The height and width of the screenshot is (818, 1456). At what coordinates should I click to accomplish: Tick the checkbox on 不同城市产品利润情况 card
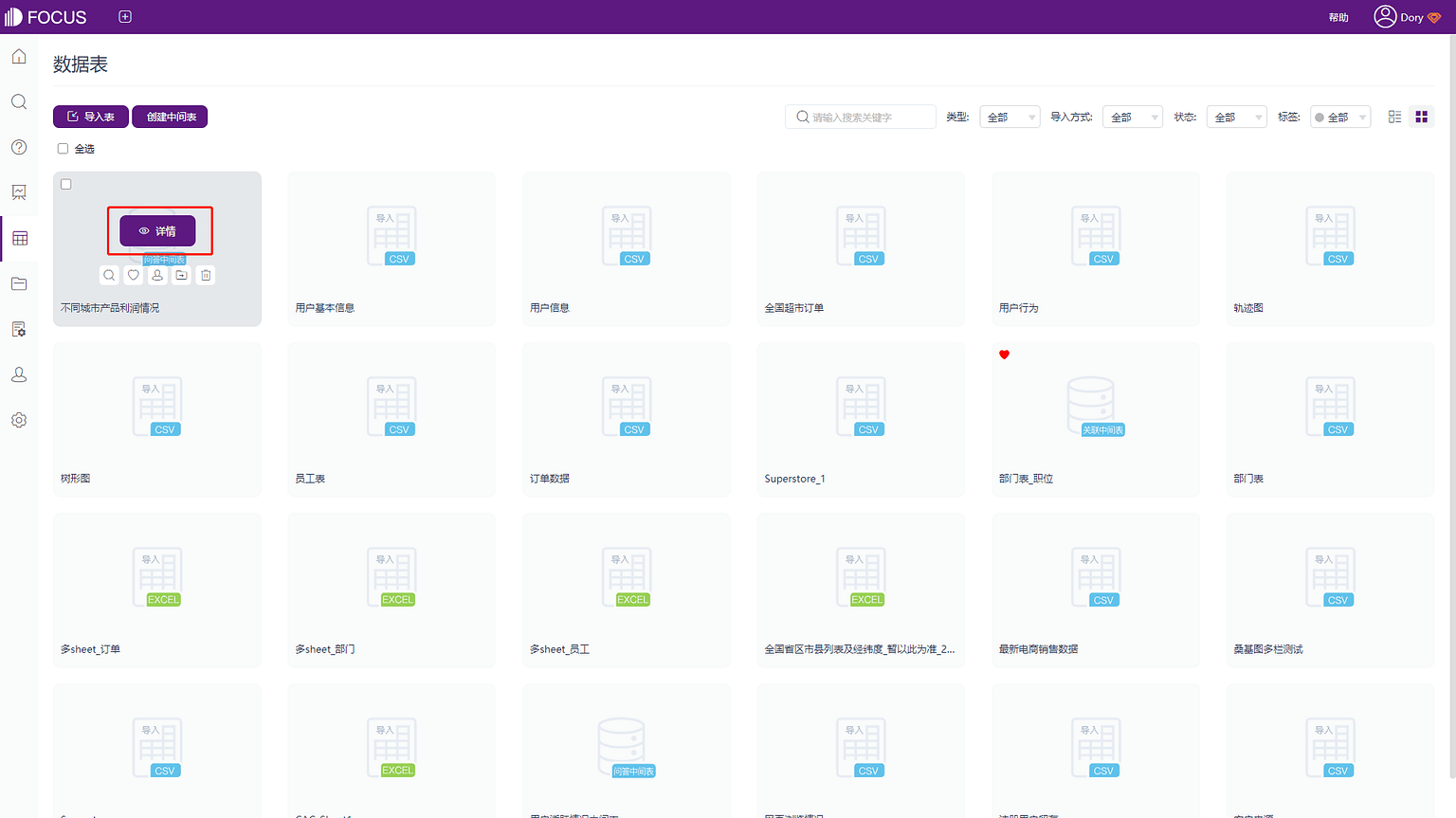click(66, 184)
